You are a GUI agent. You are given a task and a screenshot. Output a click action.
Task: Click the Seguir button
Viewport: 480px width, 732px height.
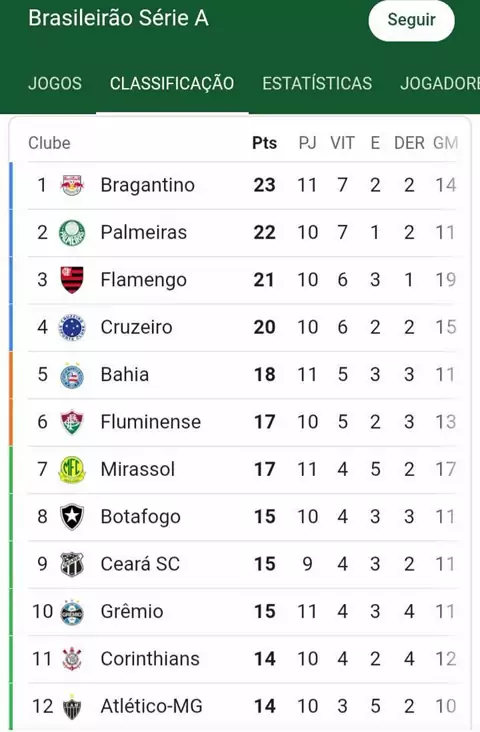point(411,20)
